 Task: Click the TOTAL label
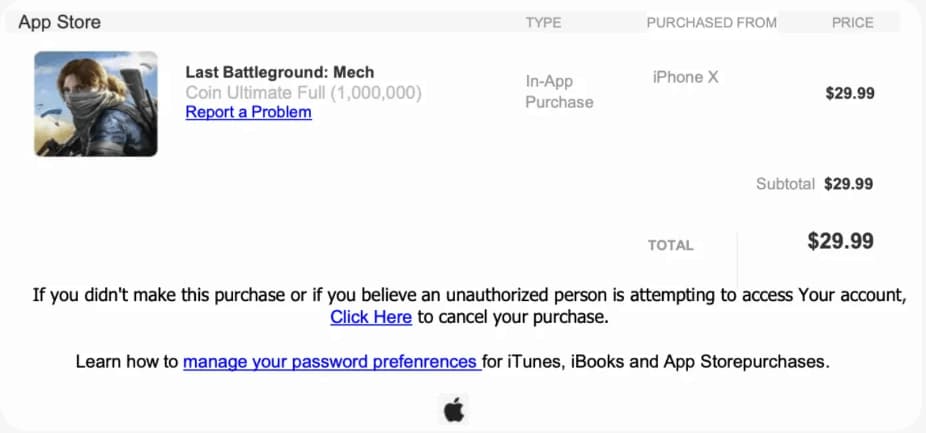[671, 246]
